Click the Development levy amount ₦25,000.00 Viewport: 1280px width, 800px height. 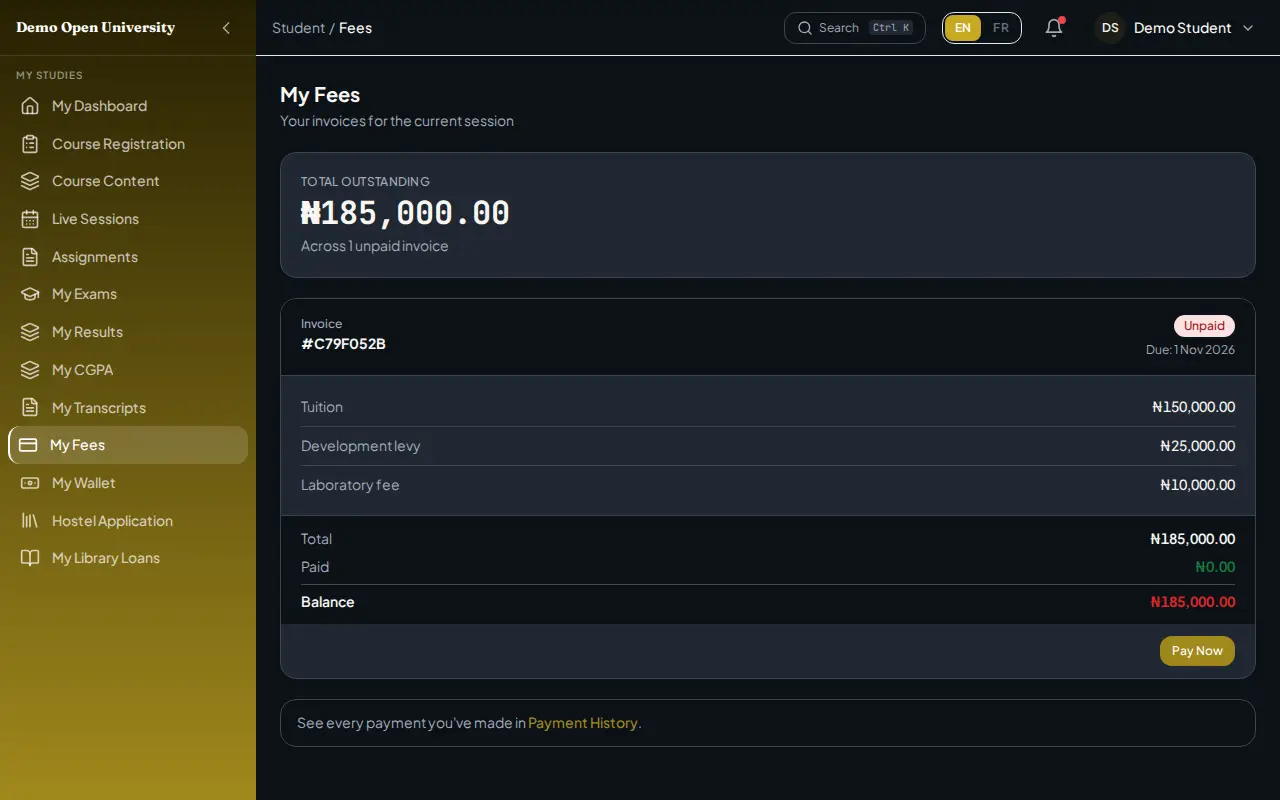coord(1197,446)
